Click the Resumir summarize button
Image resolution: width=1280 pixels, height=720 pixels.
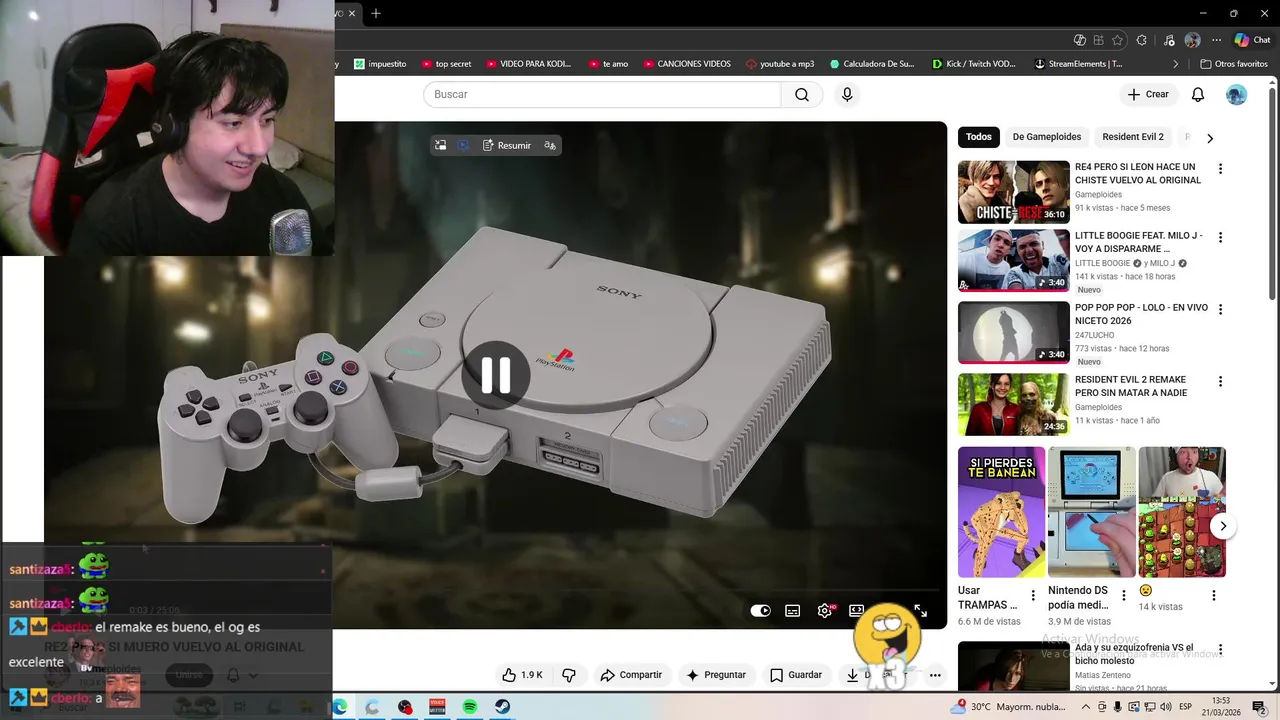click(507, 145)
